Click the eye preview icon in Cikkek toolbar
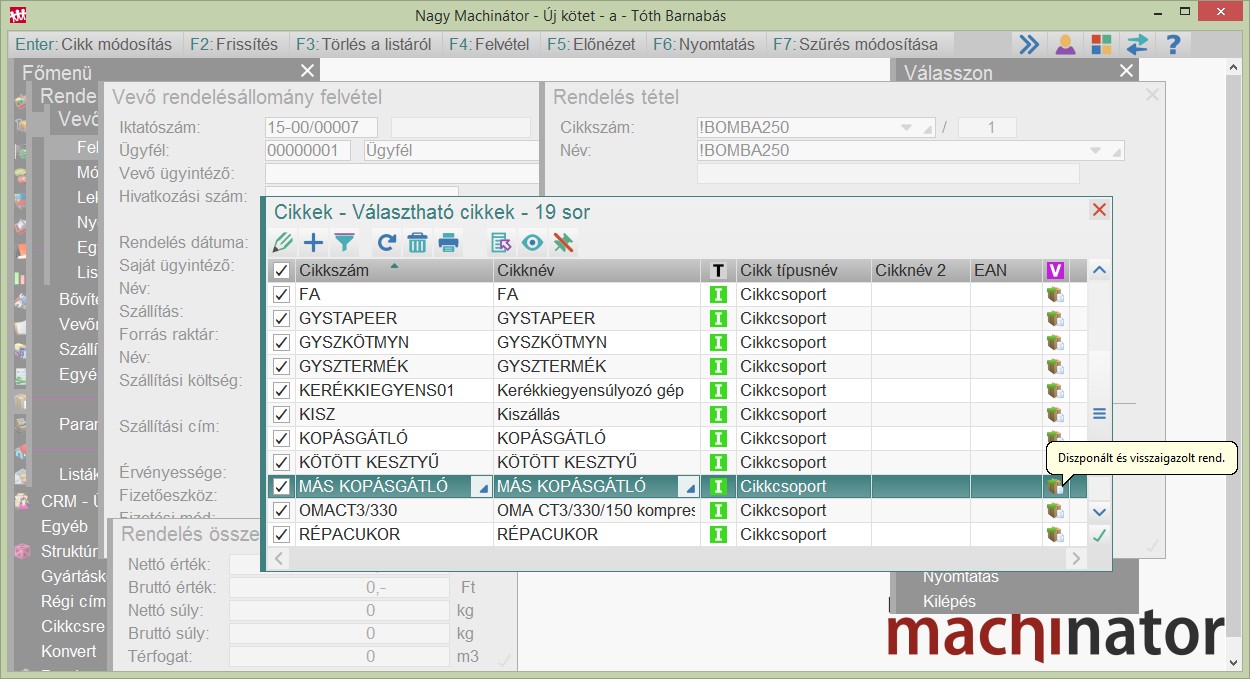Screen dimensions: 1250x679 (532, 242)
